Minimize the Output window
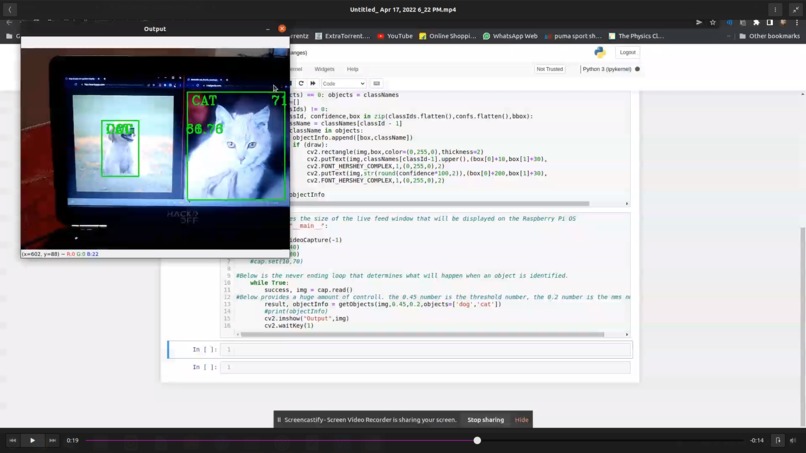806x453 pixels. click(x=268, y=29)
